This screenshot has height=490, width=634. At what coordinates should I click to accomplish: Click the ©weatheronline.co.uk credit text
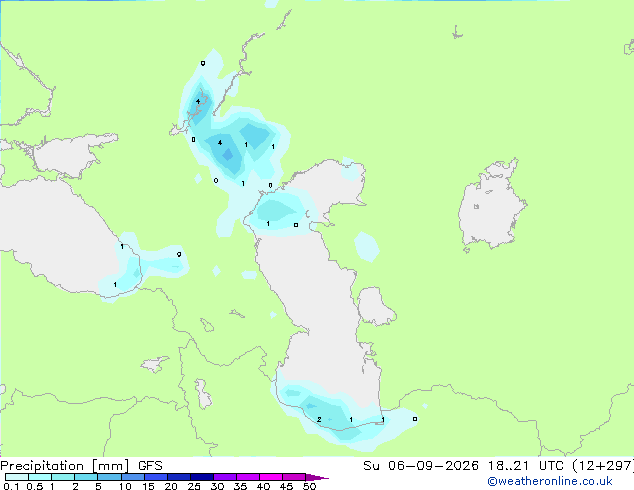pyautogui.click(x=550, y=481)
